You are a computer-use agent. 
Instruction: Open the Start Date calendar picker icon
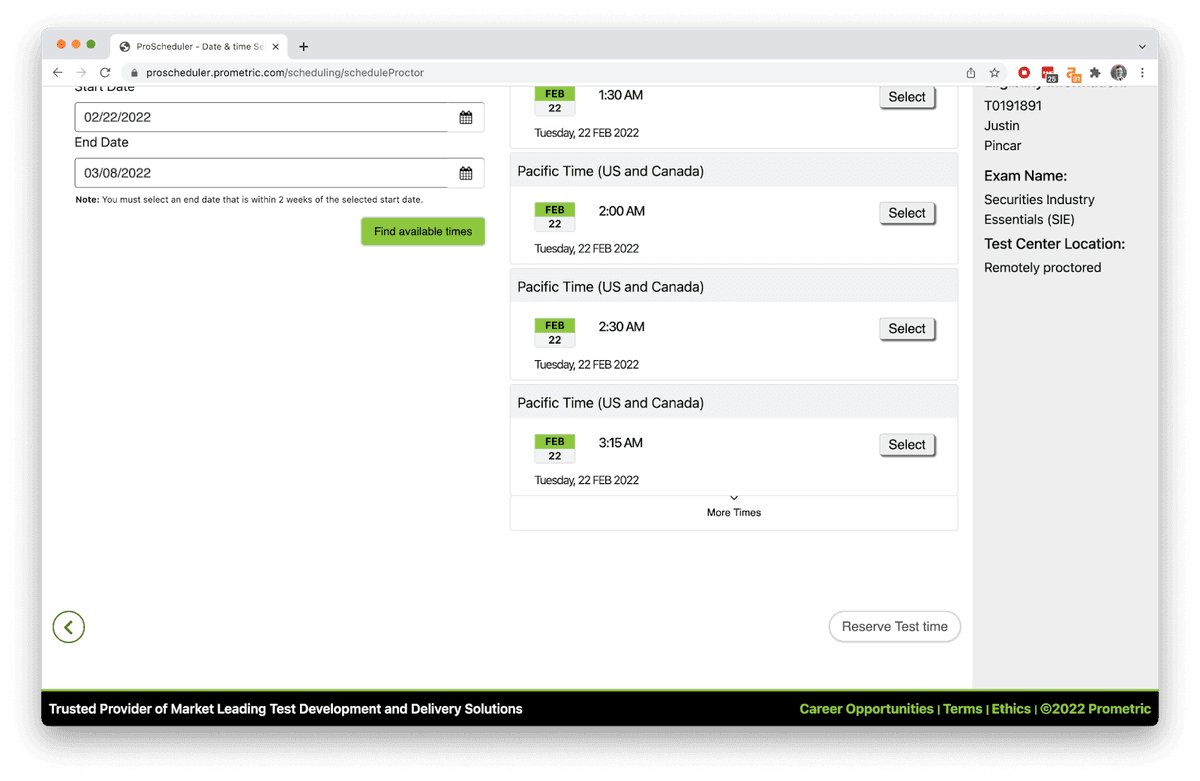click(x=466, y=118)
